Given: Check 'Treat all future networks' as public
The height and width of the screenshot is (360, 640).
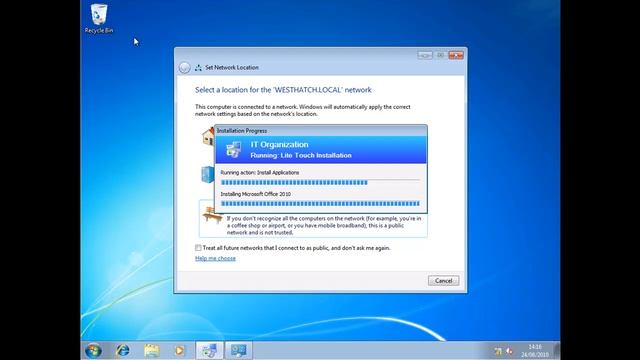Looking at the screenshot, I should (x=198, y=248).
